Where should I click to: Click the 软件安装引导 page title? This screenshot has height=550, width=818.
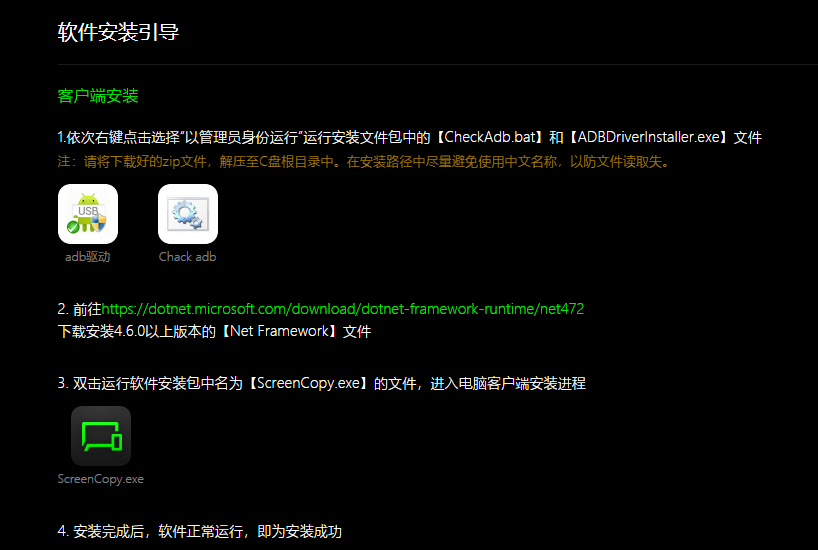[x=118, y=32]
